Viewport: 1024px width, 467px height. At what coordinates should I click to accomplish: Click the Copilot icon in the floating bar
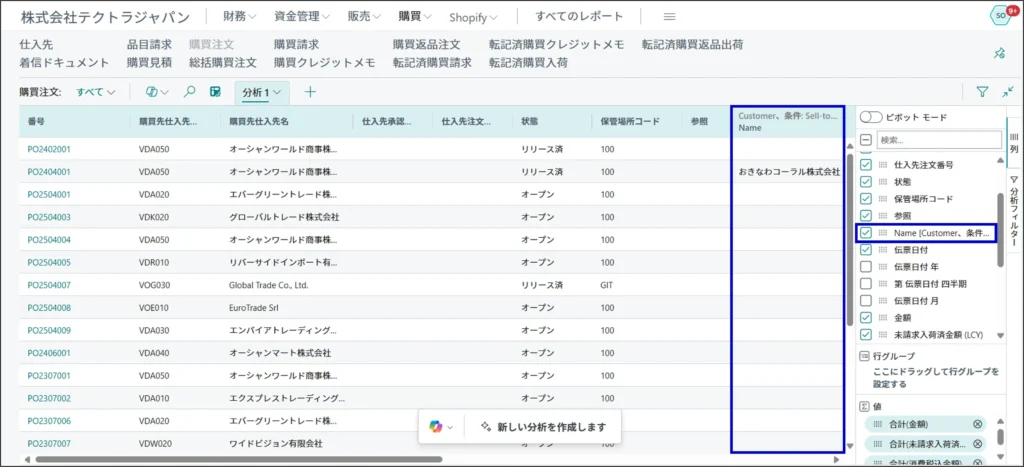pyautogui.click(x=436, y=427)
